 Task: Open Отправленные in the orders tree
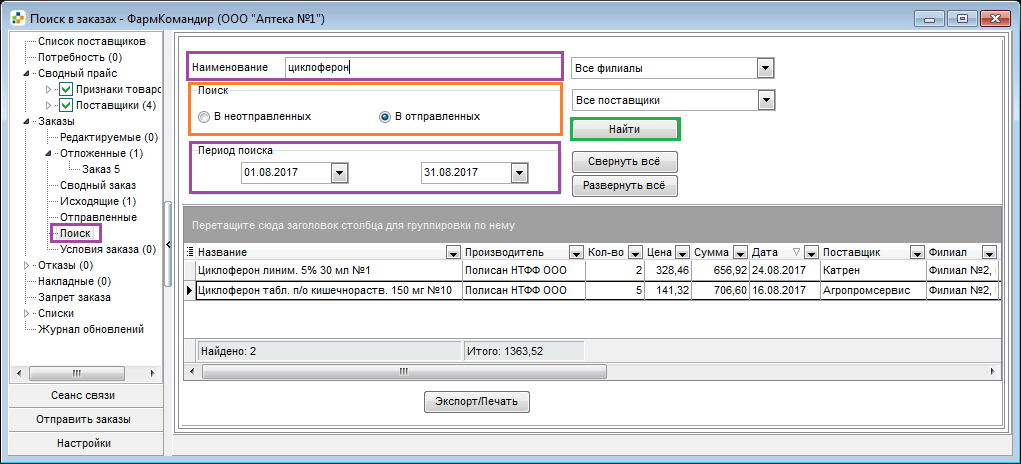[x=98, y=217]
